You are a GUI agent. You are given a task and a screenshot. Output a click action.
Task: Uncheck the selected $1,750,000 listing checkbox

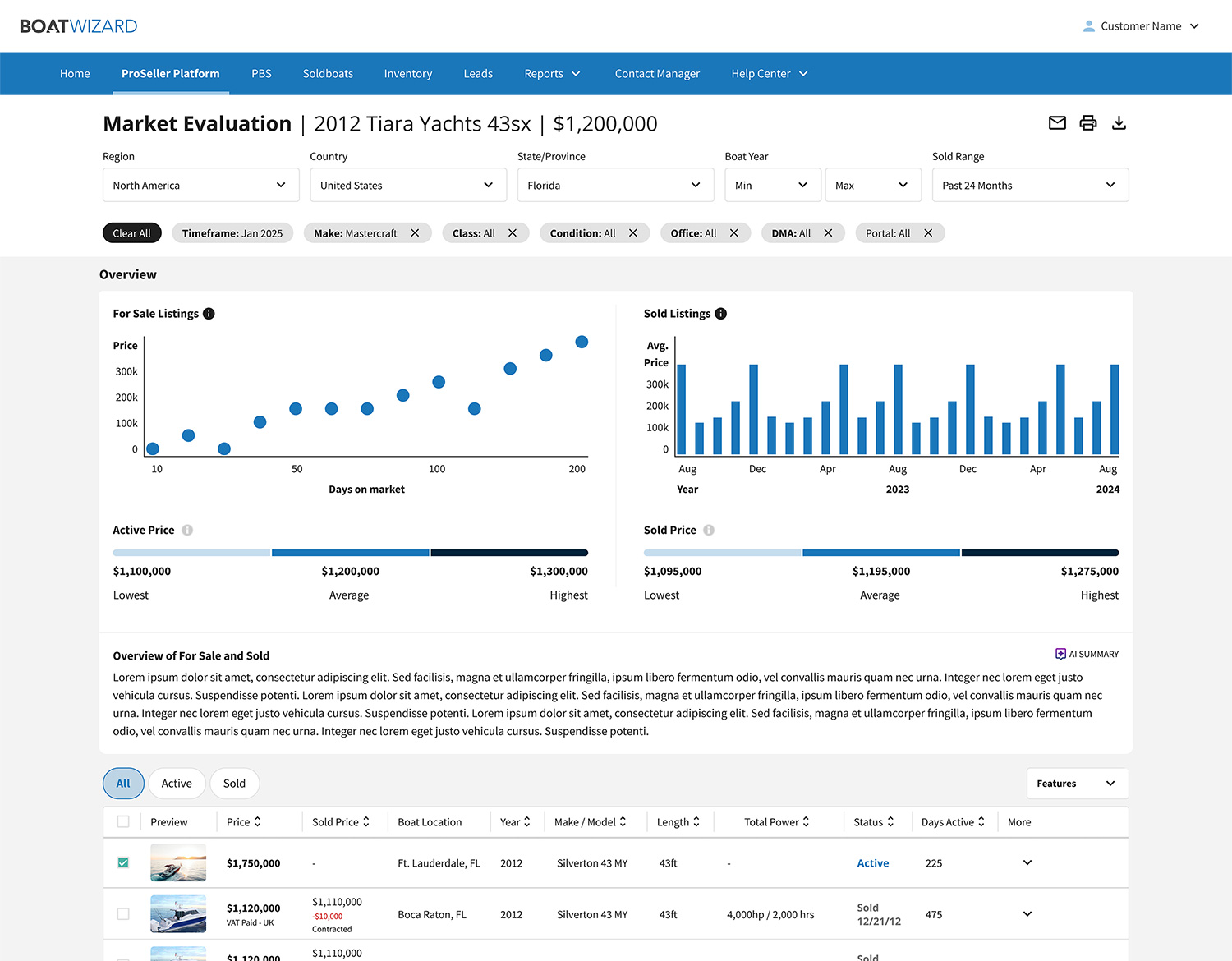[x=123, y=862]
